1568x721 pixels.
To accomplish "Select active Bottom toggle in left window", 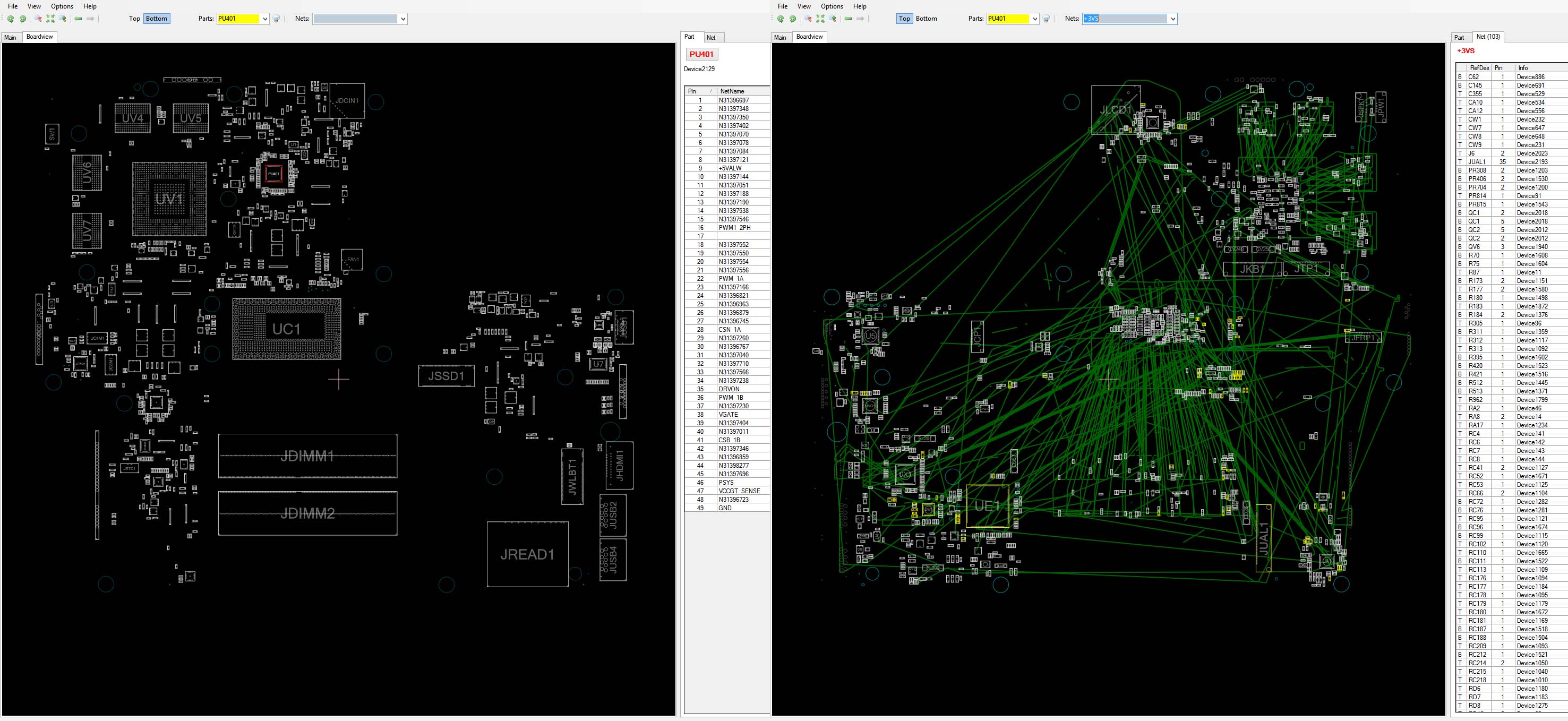I will [x=157, y=19].
